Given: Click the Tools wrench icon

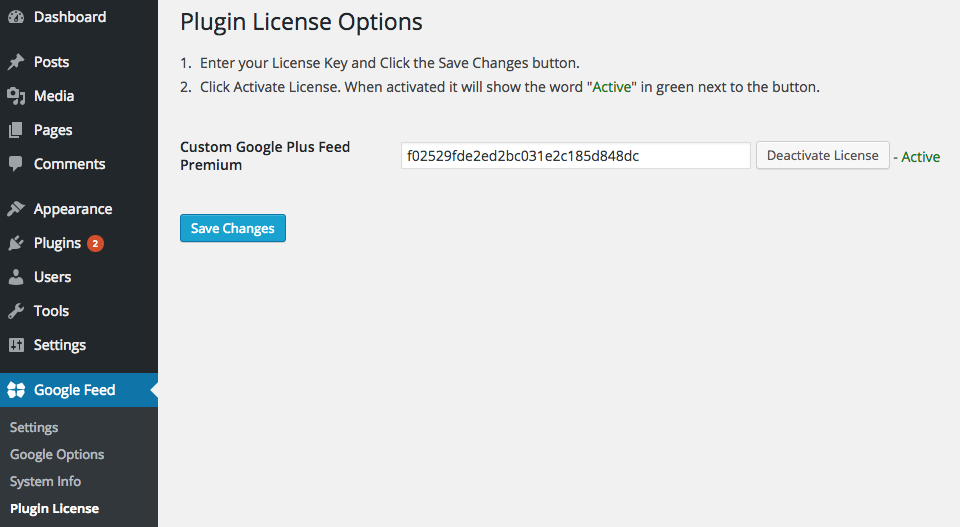Looking at the screenshot, I should click(x=16, y=311).
